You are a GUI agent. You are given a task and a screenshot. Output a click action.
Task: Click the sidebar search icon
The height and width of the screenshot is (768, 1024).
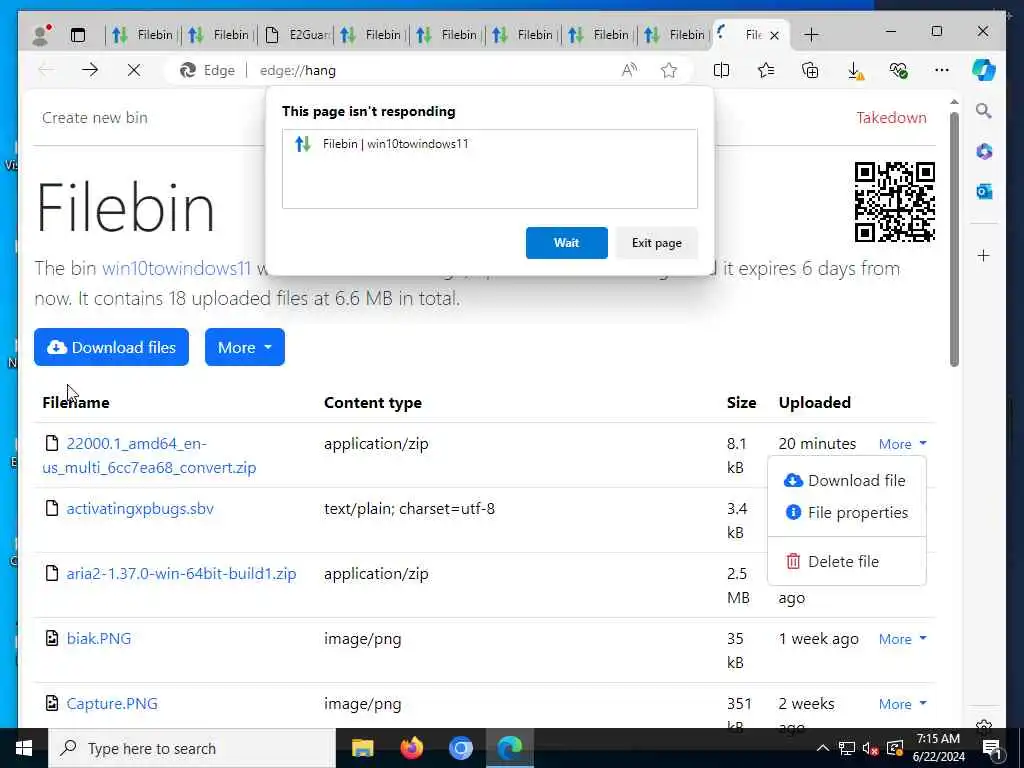[984, 111]
